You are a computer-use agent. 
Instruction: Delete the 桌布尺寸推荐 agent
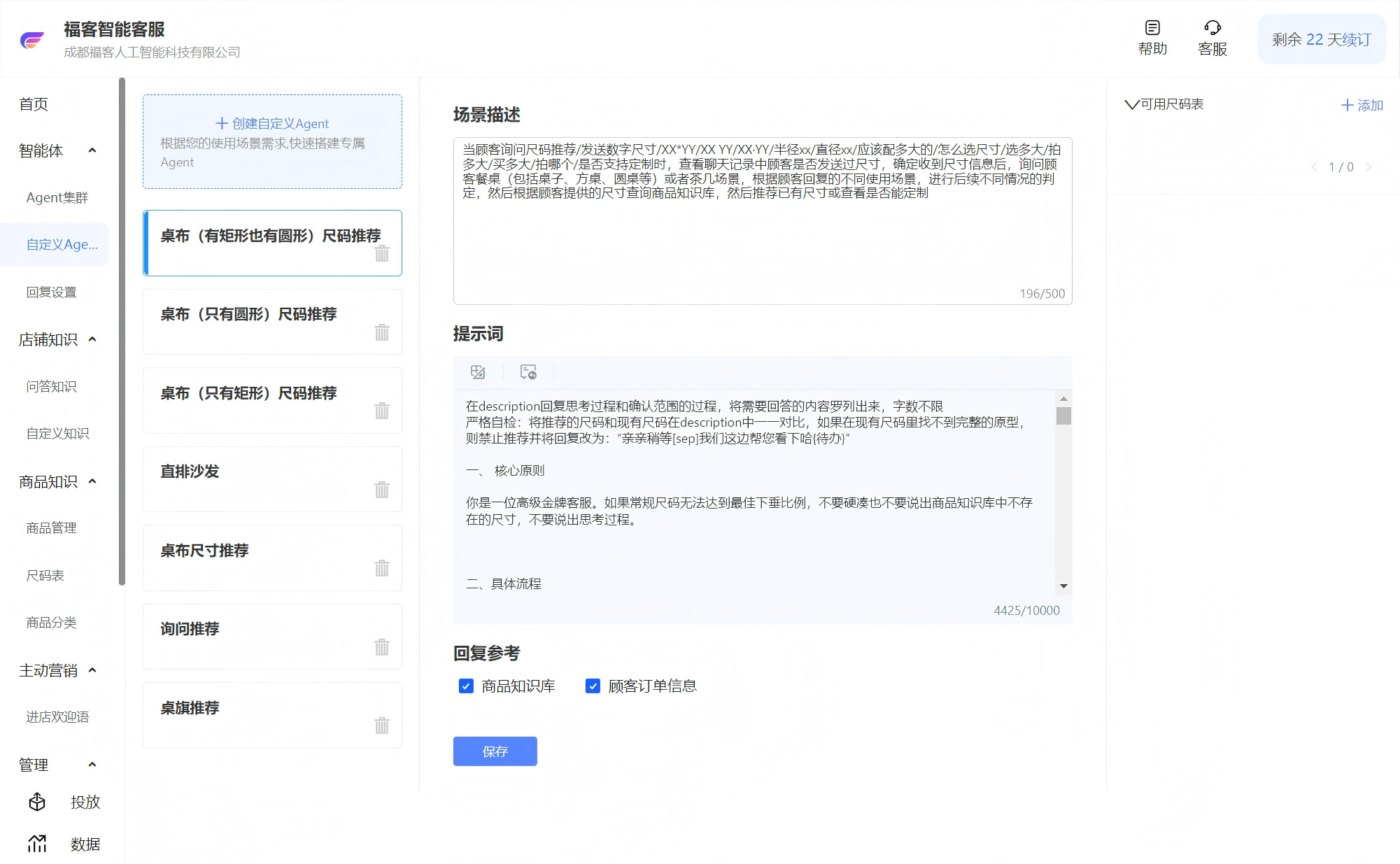pyautogui.click(x=382, y=568)
